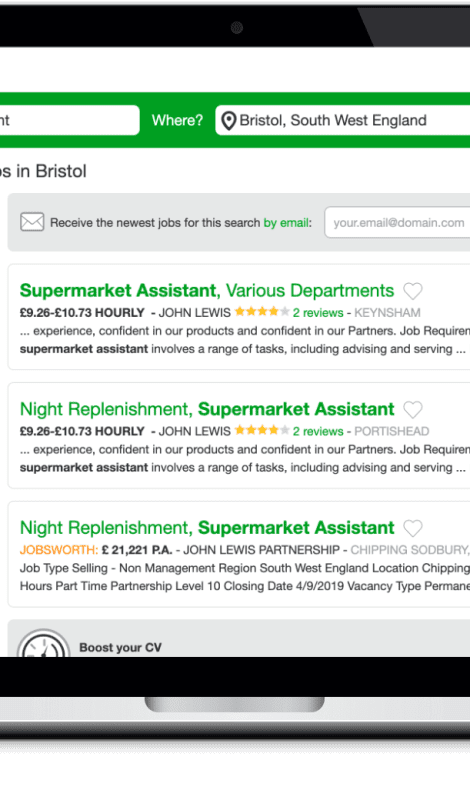The height and width of the screenshot is (800, 470).
Task: Open Night Replenishment job in Portishead
Action: point(207,409)
